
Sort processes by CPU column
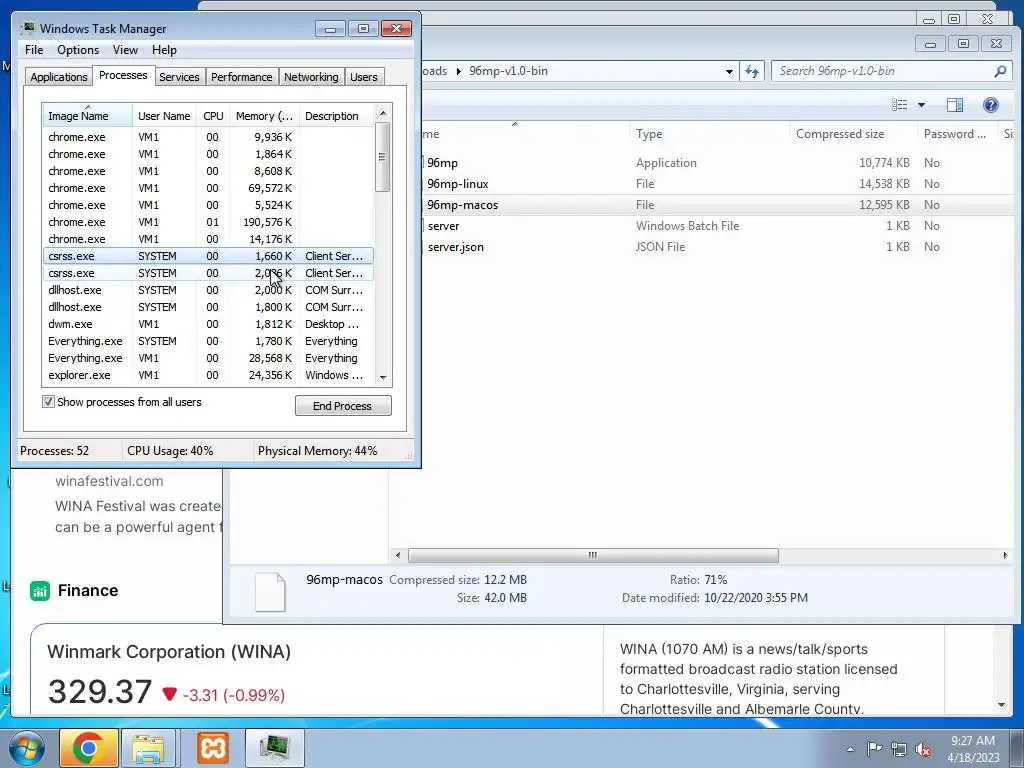[213, 116]
